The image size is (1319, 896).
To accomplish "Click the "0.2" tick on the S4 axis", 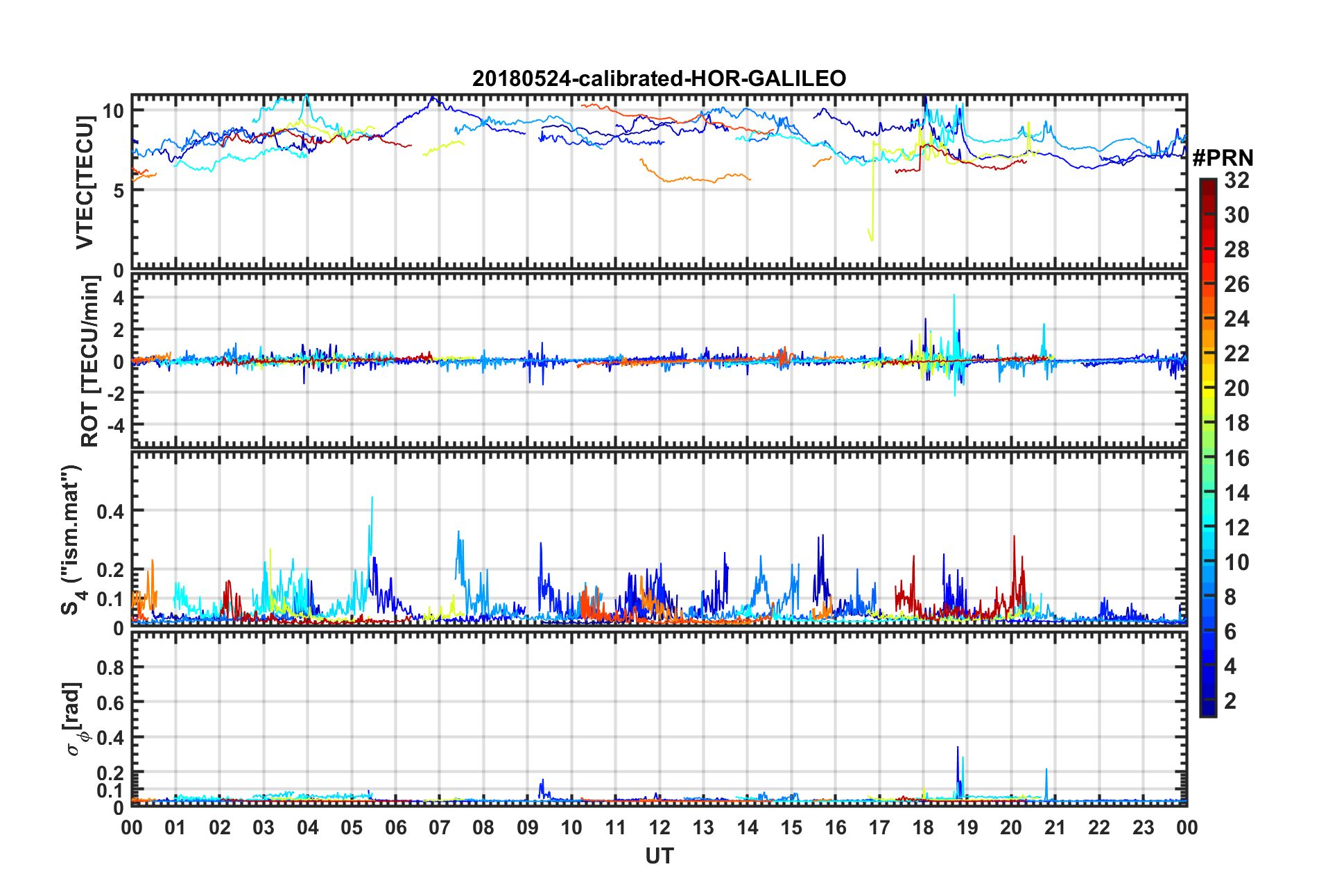I will click(110, 571).
